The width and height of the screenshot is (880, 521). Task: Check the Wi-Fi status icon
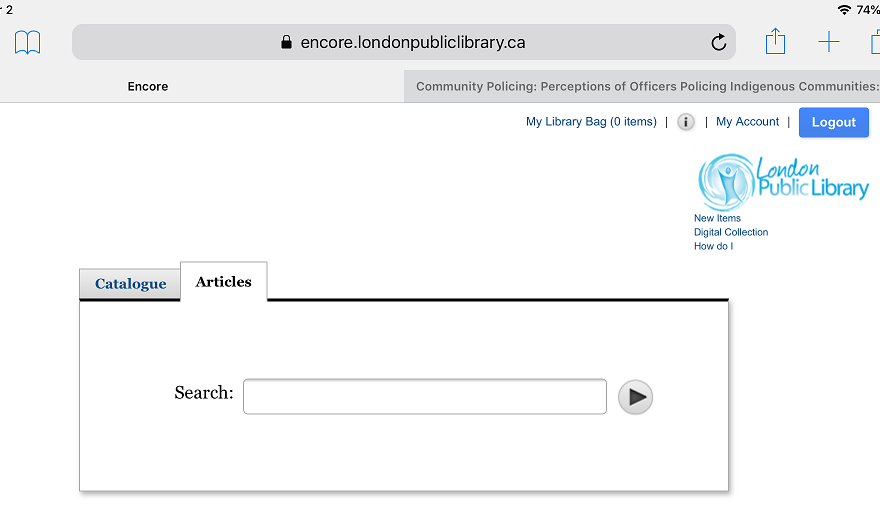pos(844,10)
